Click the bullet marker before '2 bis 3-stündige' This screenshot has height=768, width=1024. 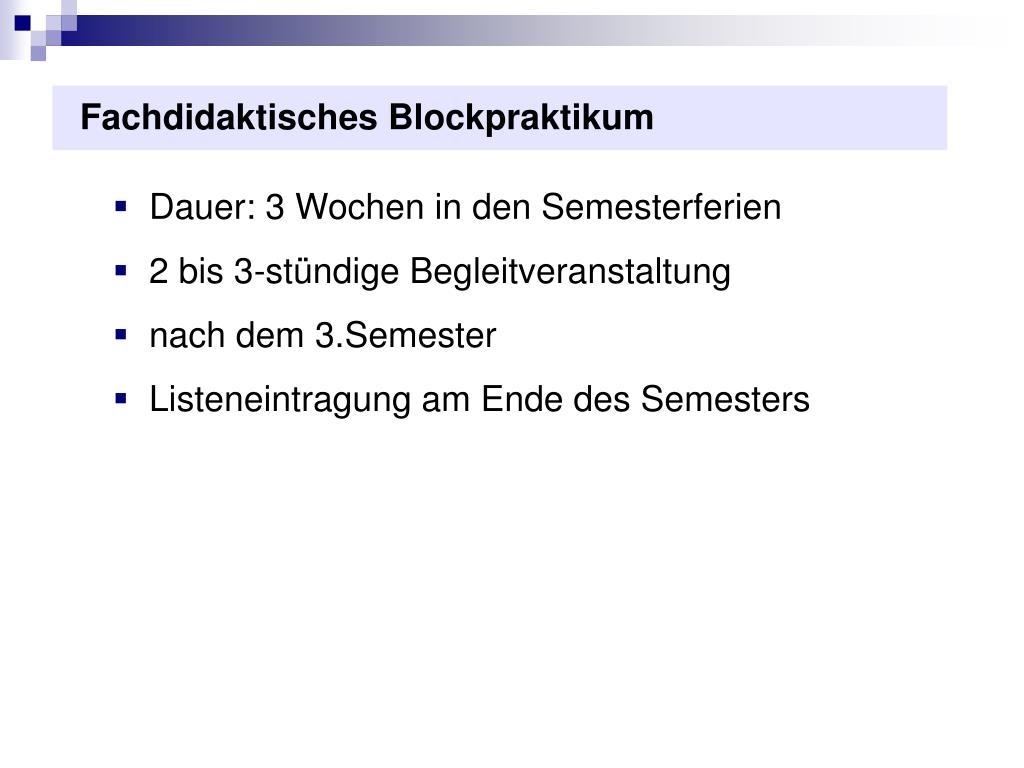(121, 270)
